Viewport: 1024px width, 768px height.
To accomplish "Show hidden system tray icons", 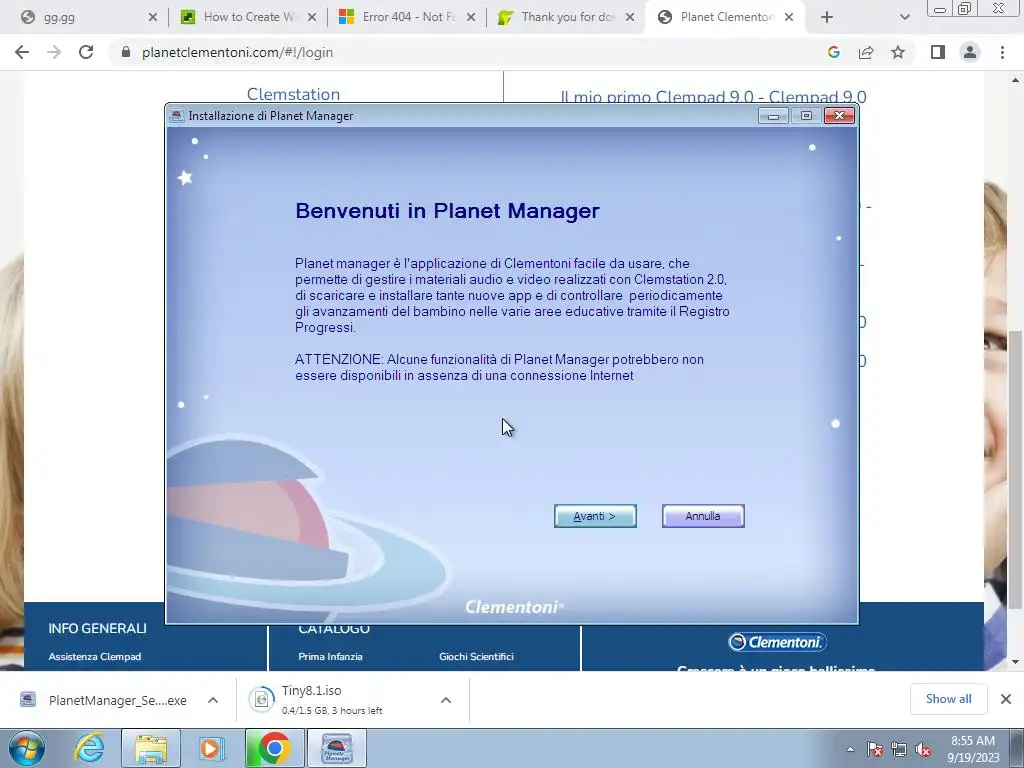I will (x=850, y=749).
